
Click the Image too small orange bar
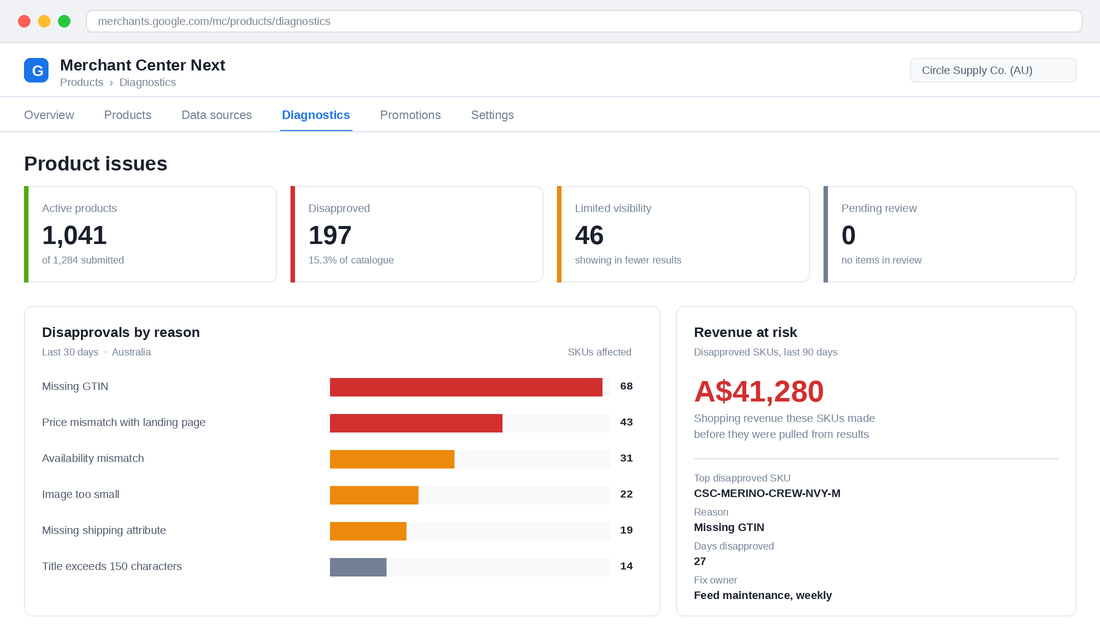(x=374, y=495)
